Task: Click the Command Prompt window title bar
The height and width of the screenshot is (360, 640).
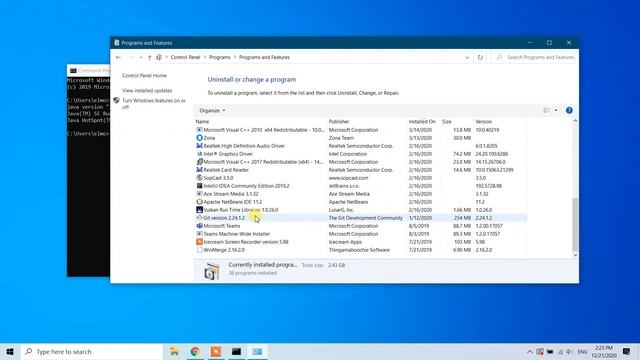Action: pos(89,70)
